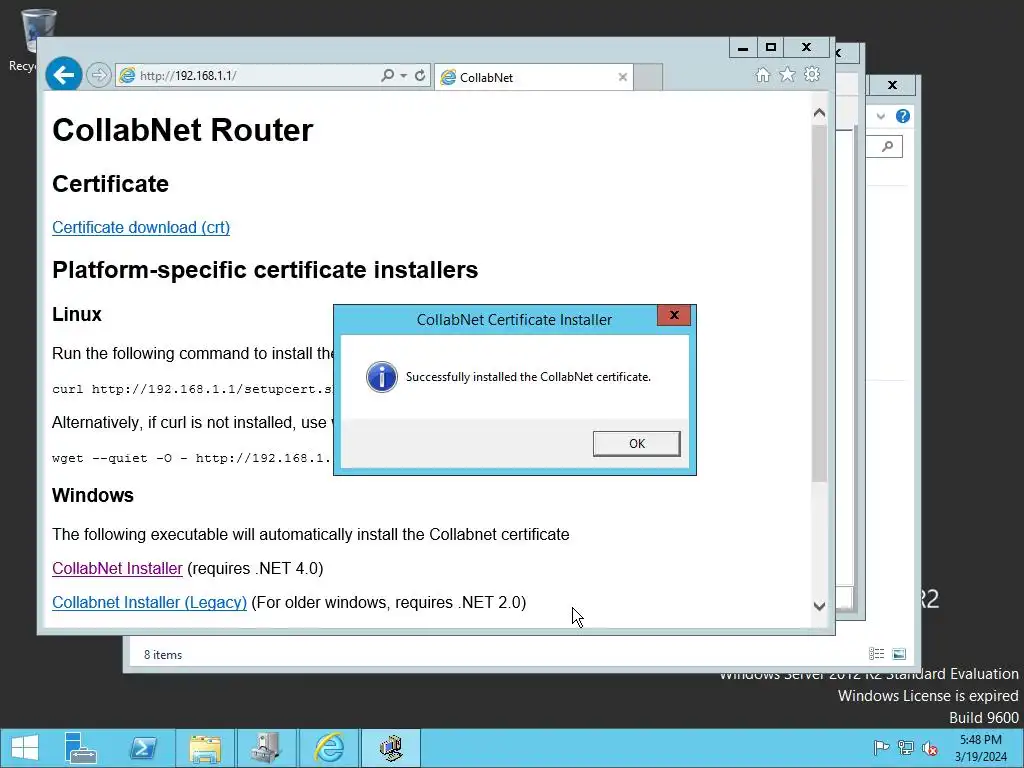Open a new blank tab

click(648, 77)
